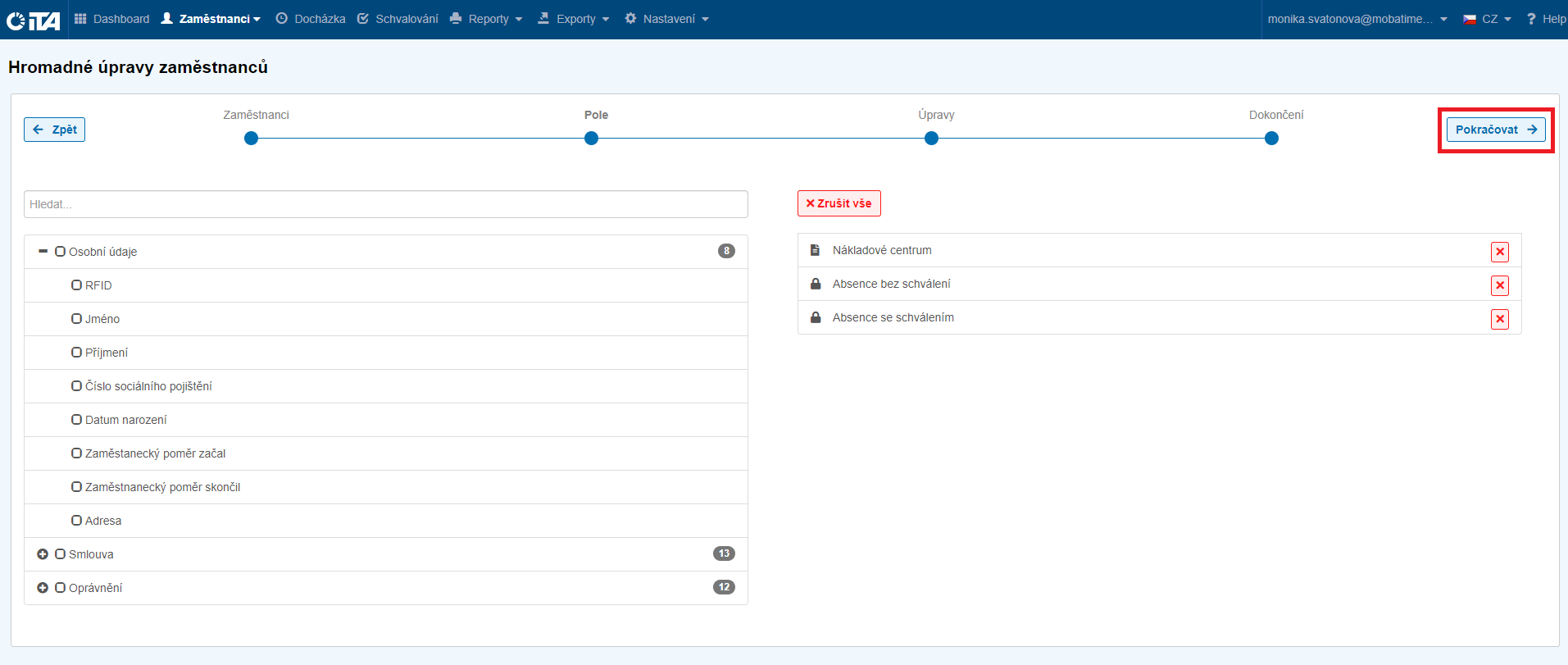Click into the Hledat search field

click(x=385, y=204)
